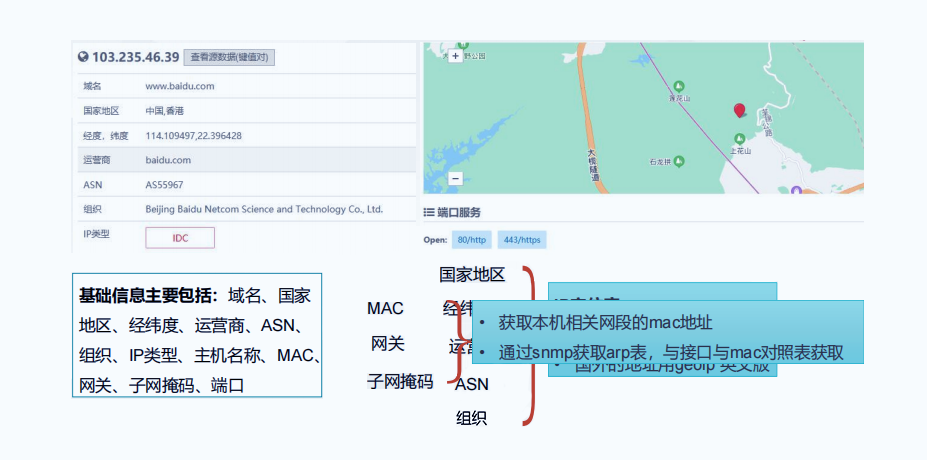Click the ASN label in the diagram

tap(472, 384)
